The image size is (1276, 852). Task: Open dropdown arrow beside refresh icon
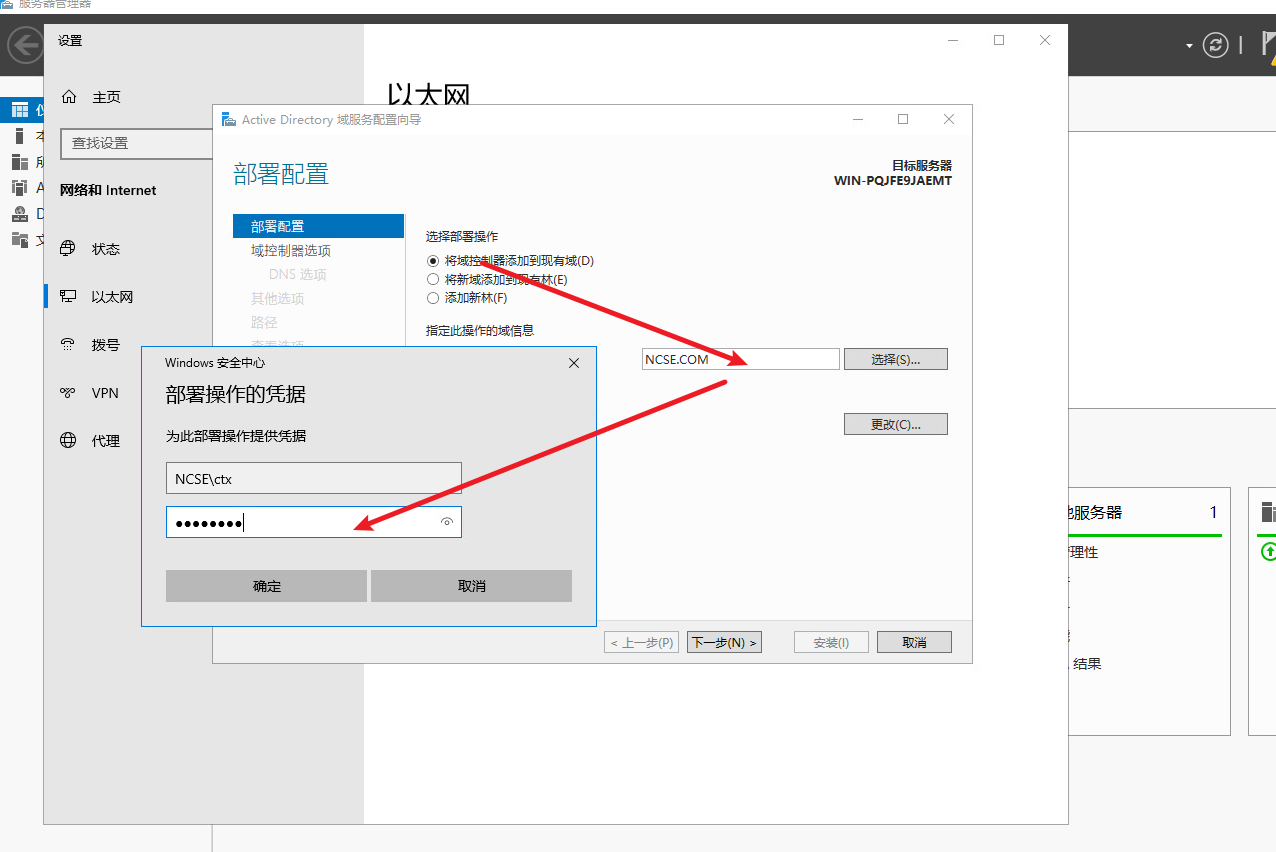click(1189, 46)
